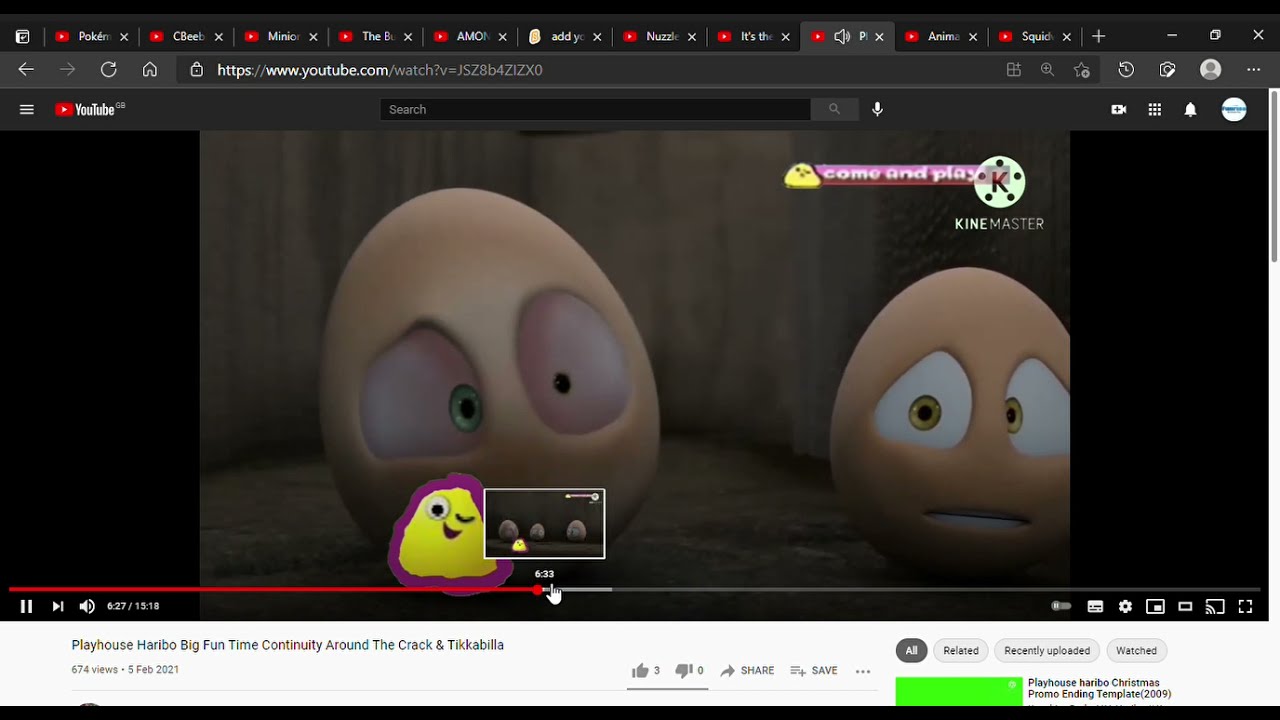Screen dimensions: 1280x720
Task: Open the YouTube apps grid
Action: pos(1154,110)
